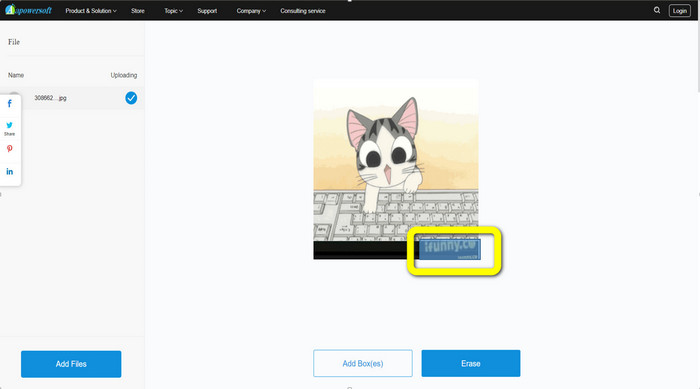Image resolution: width=700 pixels, height=389 pixels.
Task: Expand the Company dropdown menu
Action: pos(251,11)
